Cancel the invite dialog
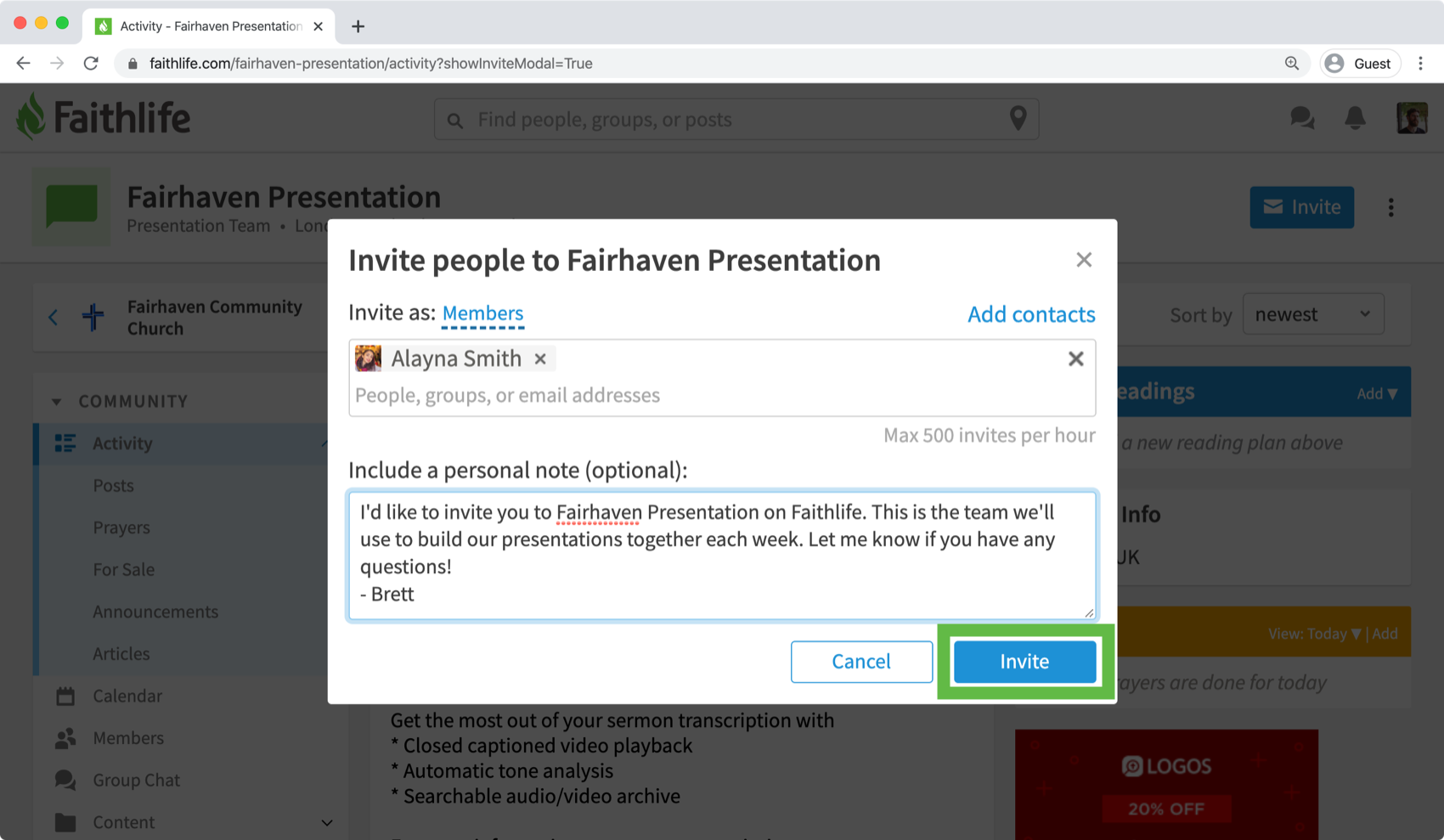The width and height of the screenshot is (1444, 840). click(x=861, y=662)
